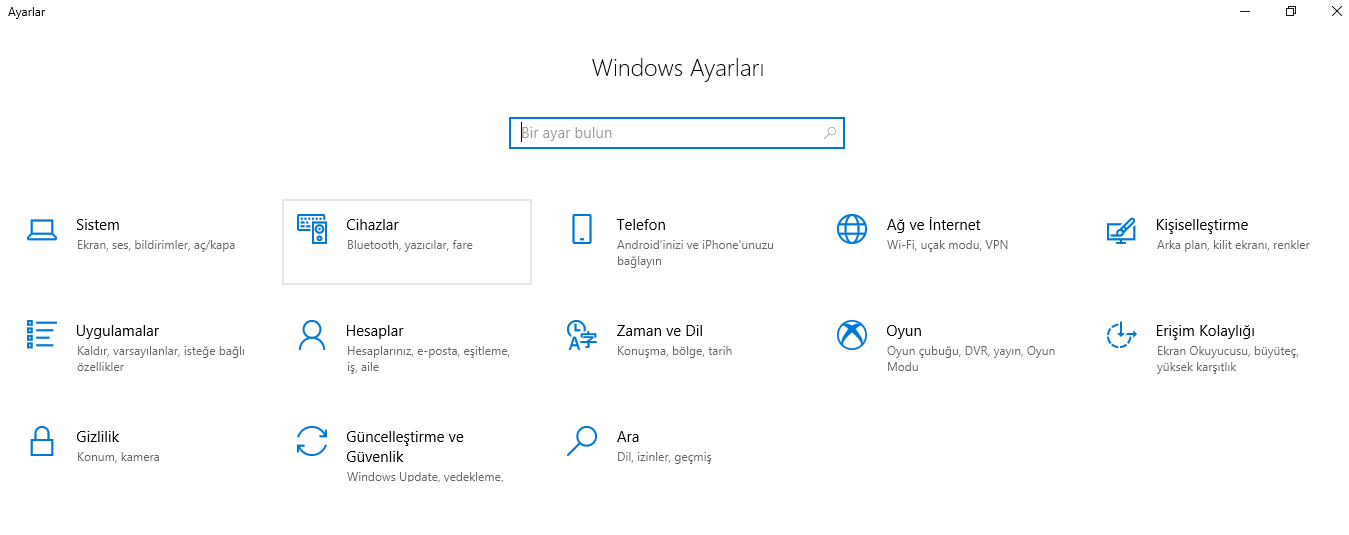Viewport: 1349px width, 535px height.
Task: Close the Ayarlar window
Action: pyautogui.click(x=1336, y=11)
